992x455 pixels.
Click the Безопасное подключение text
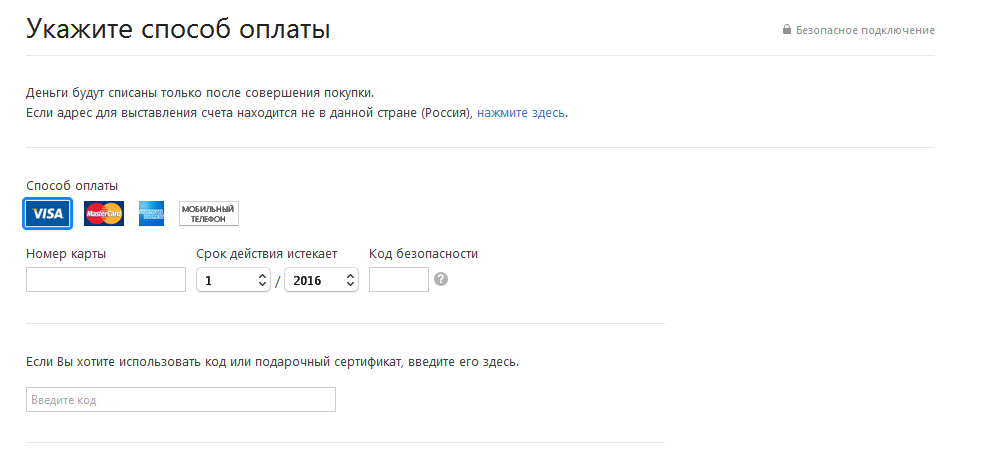click(x=865, y=30)
